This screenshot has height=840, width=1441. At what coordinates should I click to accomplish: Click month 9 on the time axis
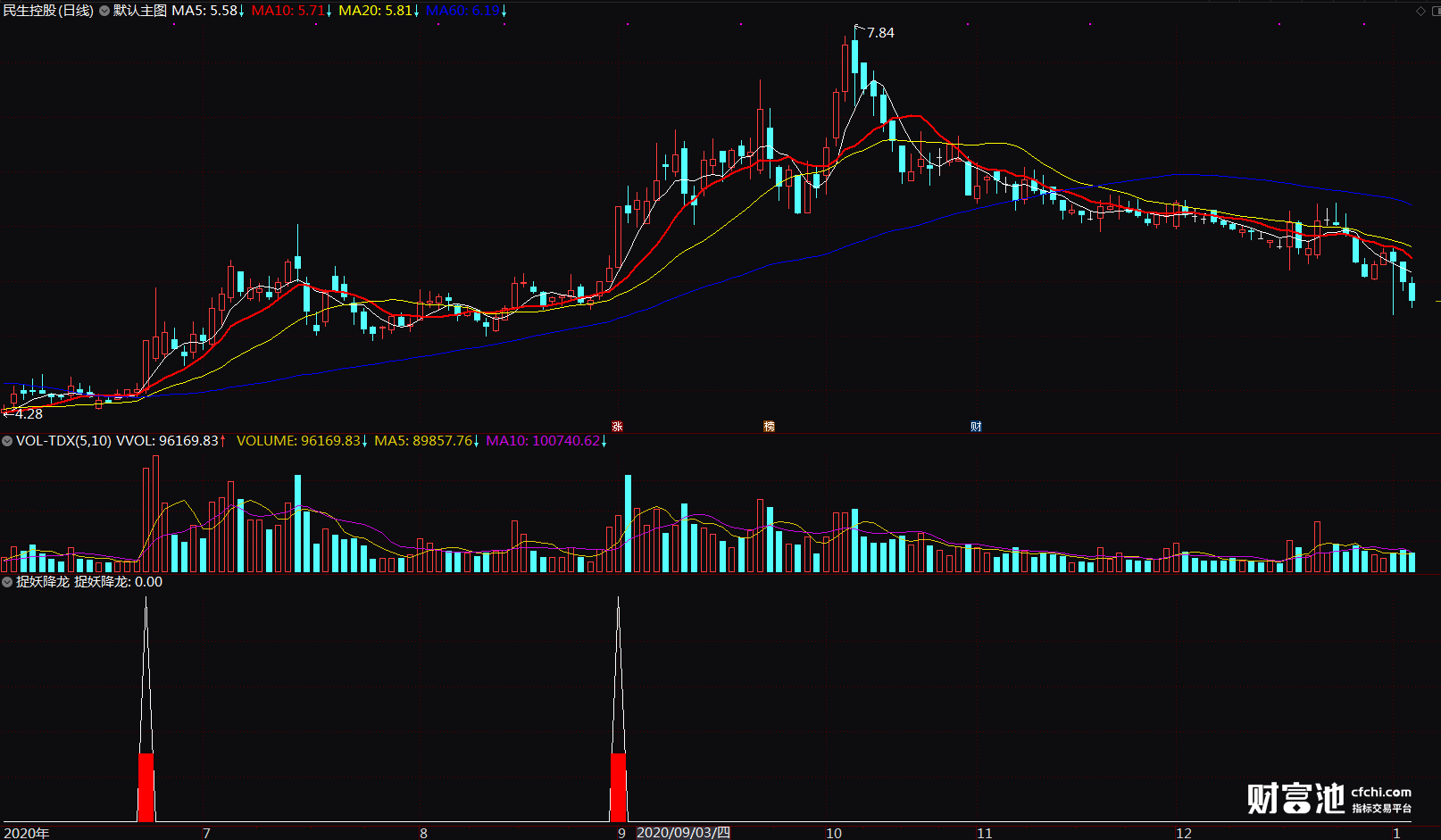point(621,833)
